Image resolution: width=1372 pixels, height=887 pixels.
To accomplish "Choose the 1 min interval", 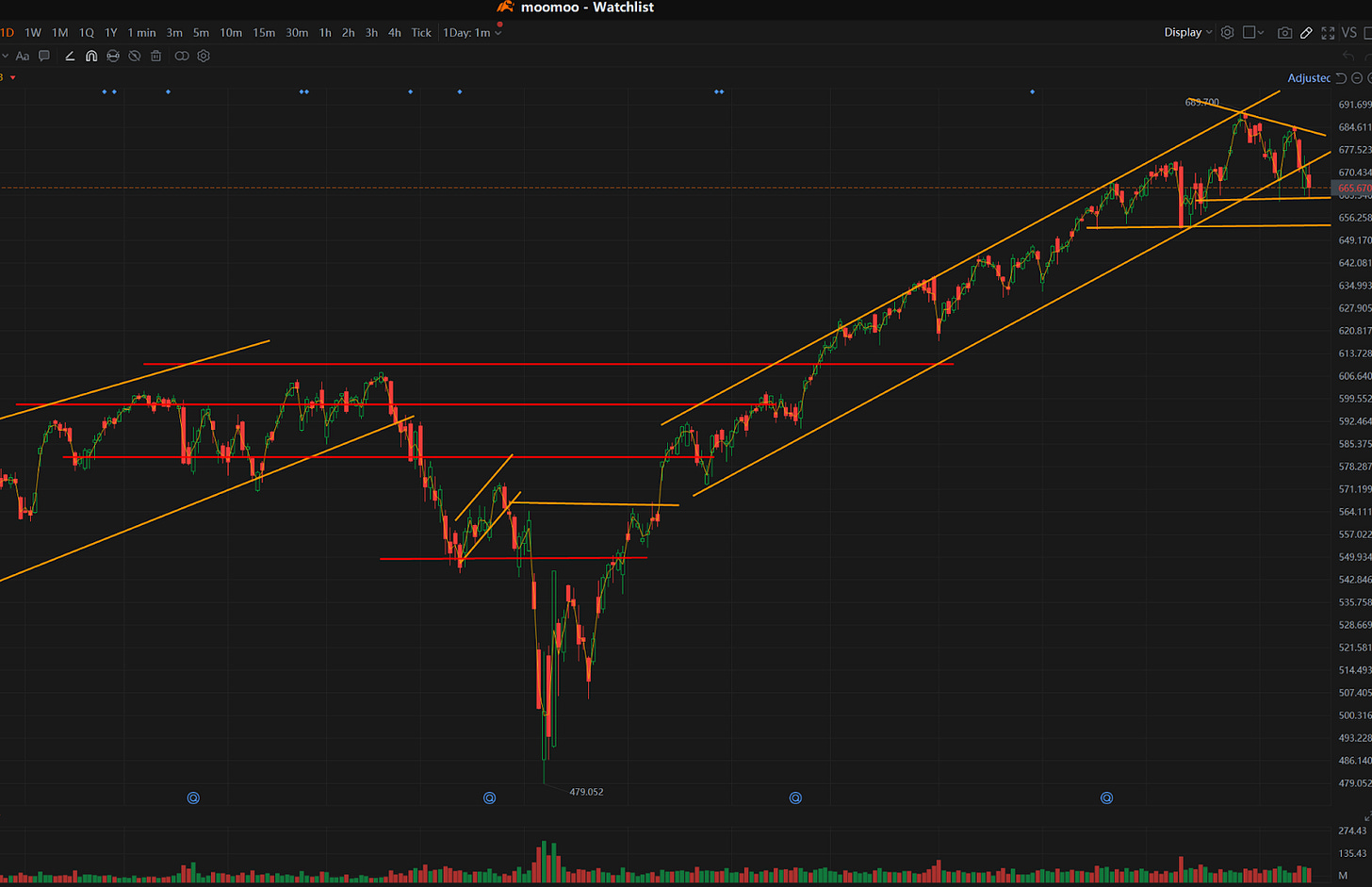I will (x=142, y=33).
